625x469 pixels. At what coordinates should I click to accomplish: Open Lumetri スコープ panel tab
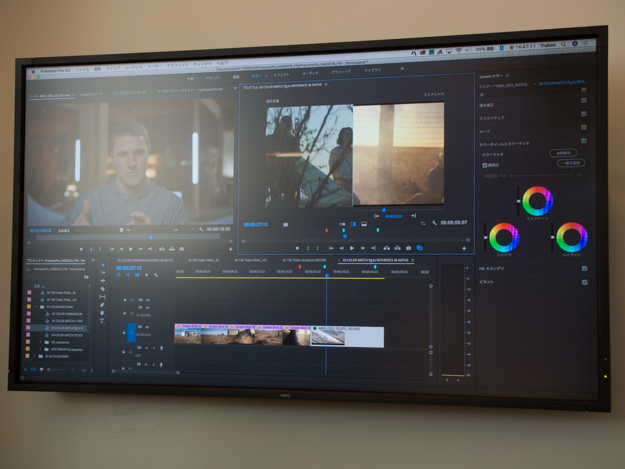pos(92,94)
